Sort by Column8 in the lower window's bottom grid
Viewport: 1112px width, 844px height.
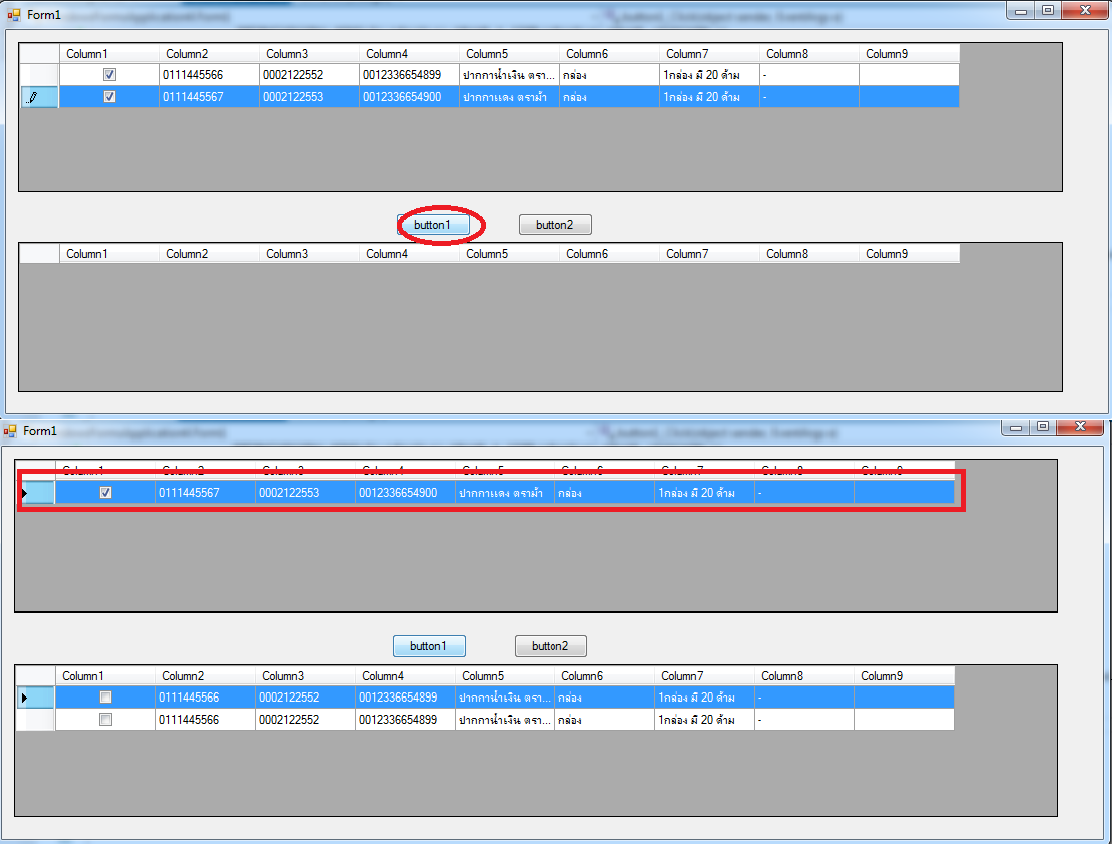(804, 676)
